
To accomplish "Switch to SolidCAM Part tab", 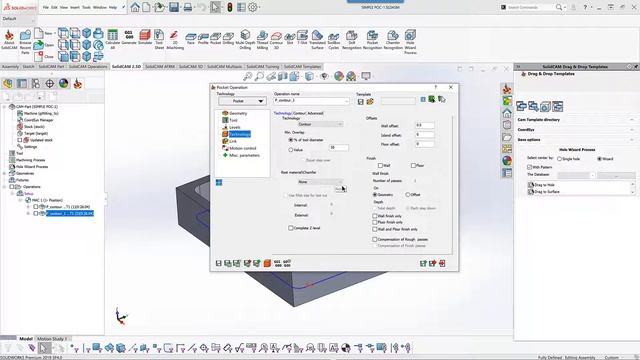I will [51, 67].
